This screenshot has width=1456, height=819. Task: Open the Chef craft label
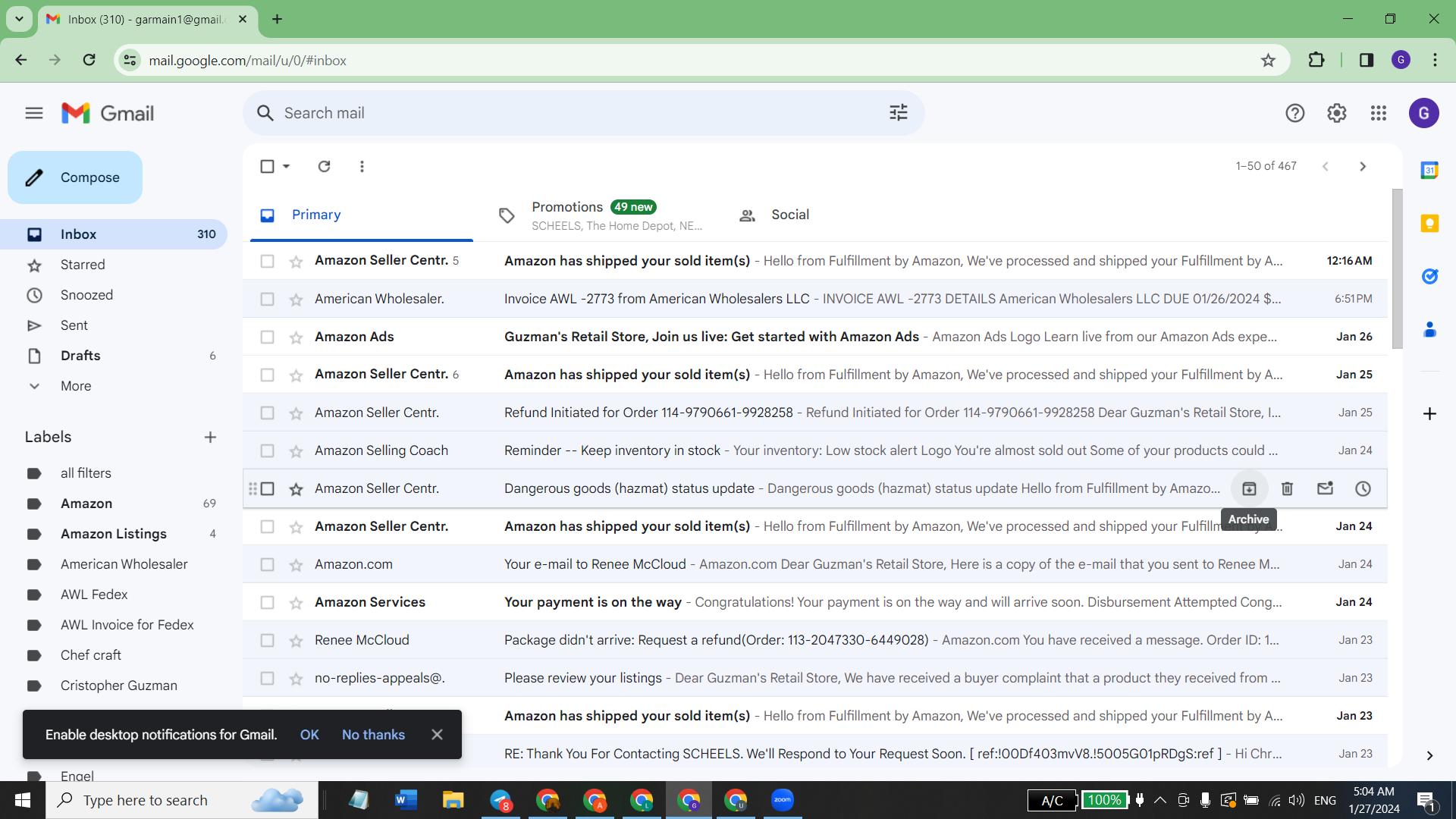point(91,655)
